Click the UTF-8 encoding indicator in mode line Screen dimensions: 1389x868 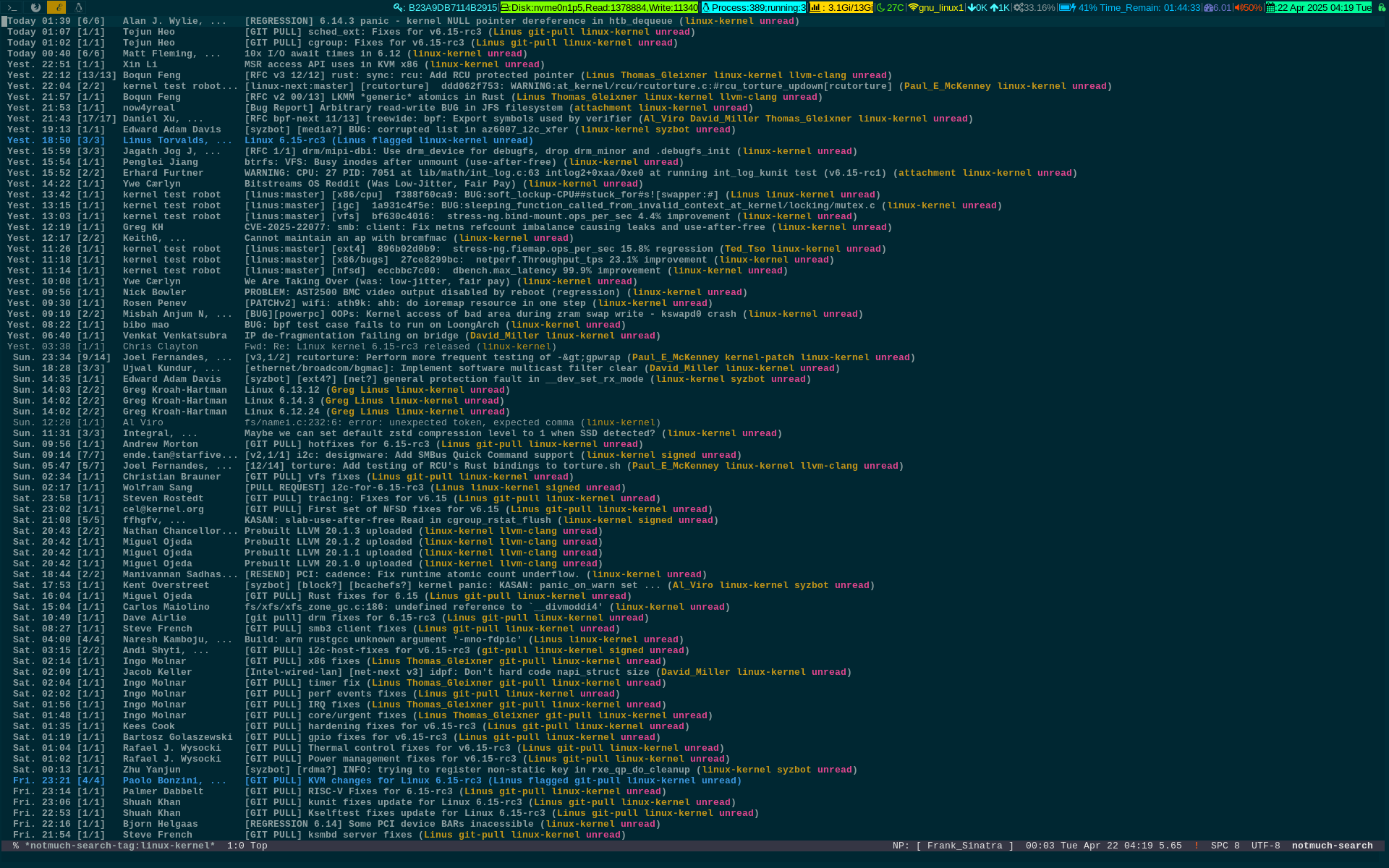pos(1265,846)
